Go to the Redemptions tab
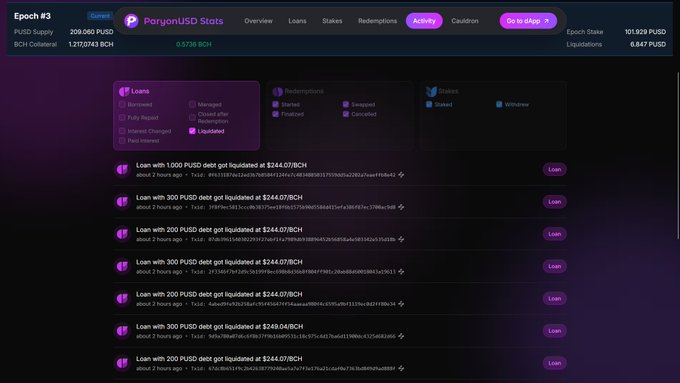 tap(377, 21)
